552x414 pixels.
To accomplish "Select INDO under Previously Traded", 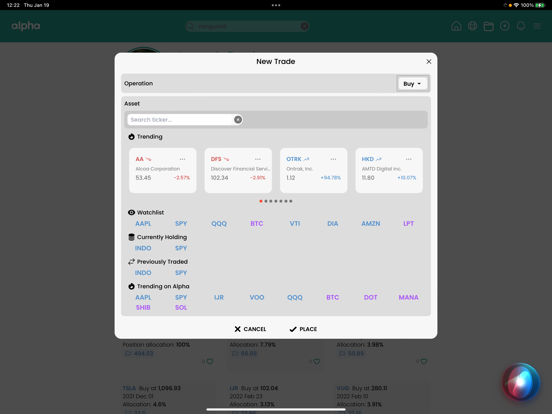I will pyautogui.click(x=143, y=273).
